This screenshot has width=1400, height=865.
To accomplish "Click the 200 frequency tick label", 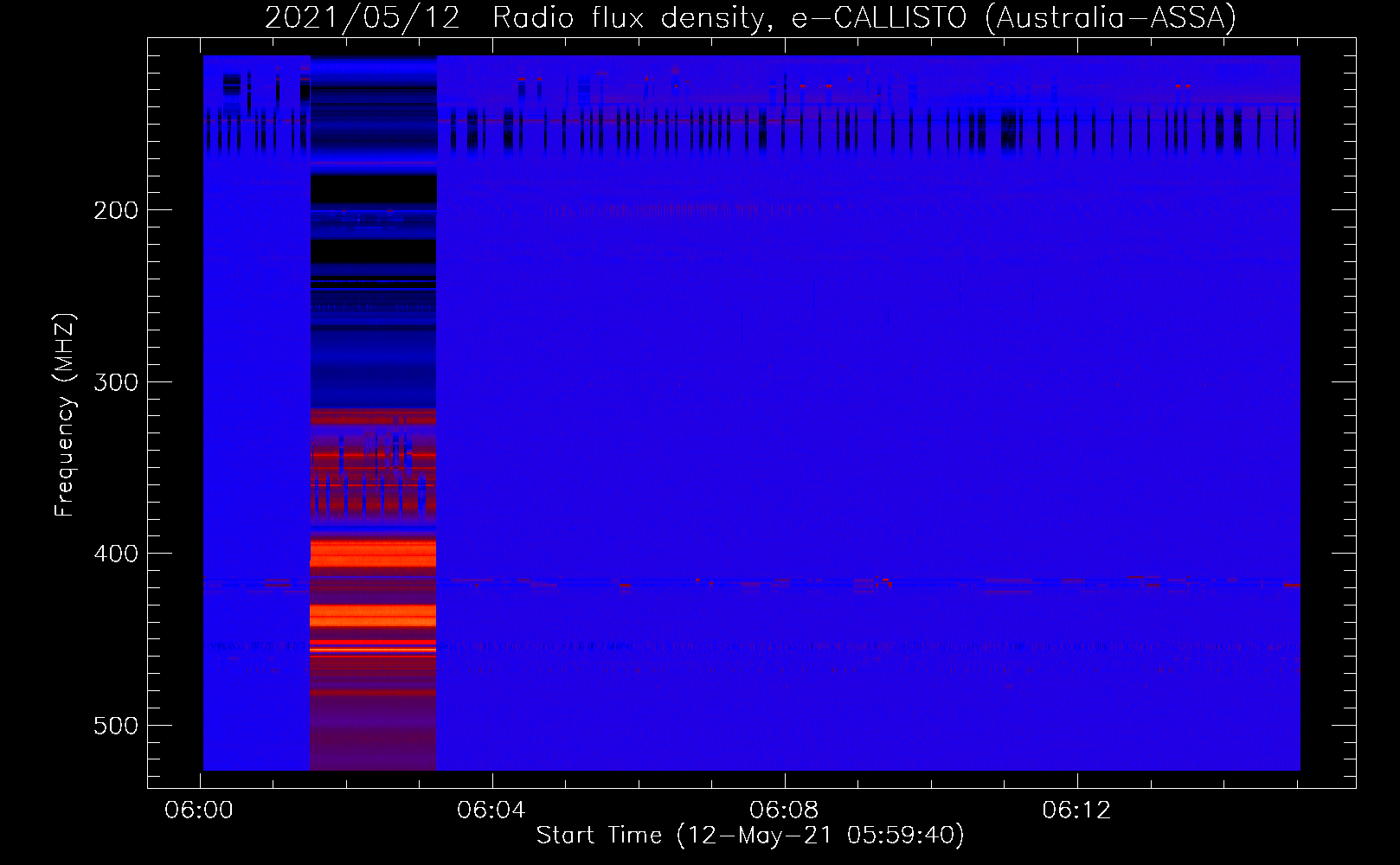I will coord(116,210).
